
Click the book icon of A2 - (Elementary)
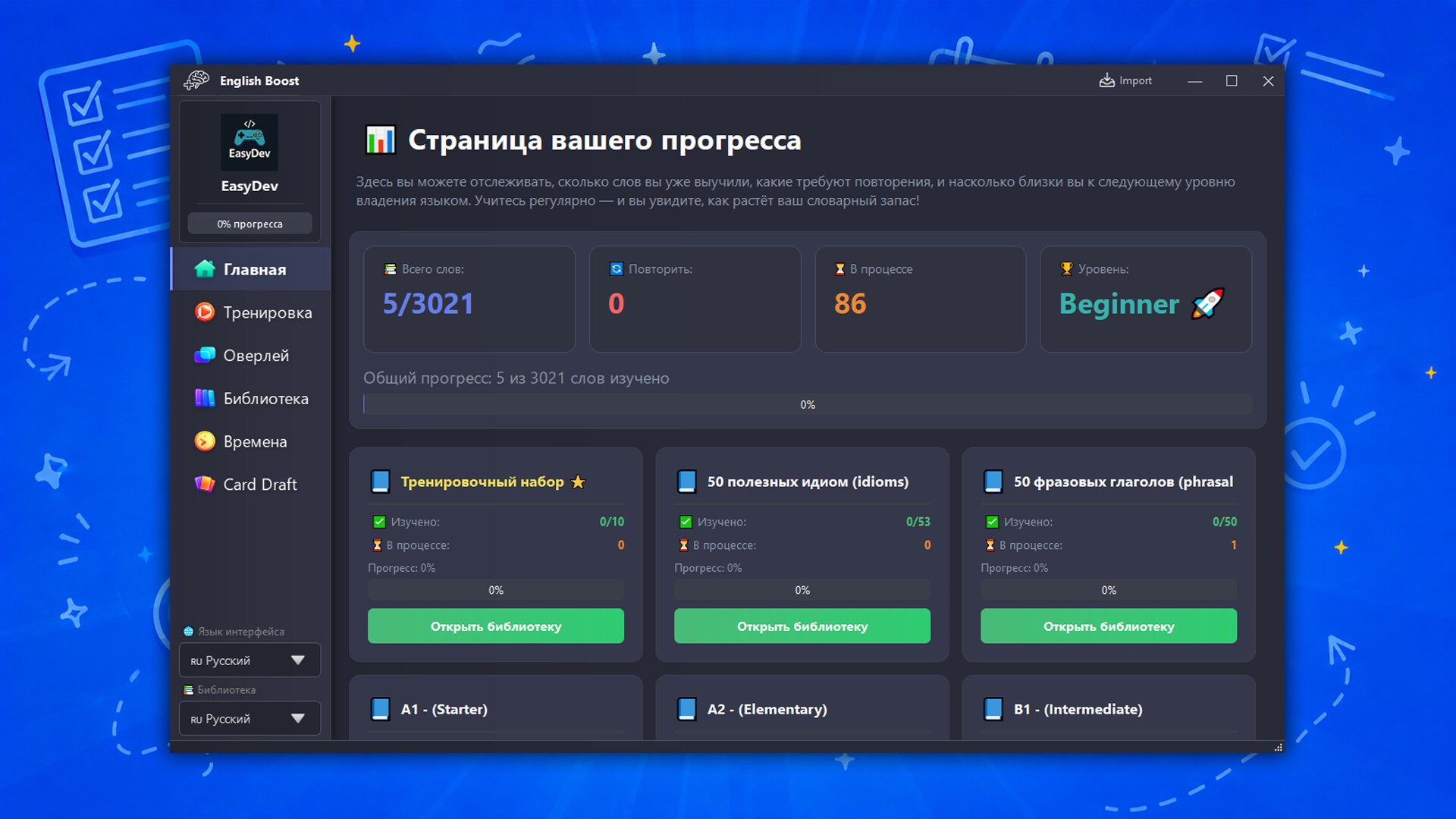[x=687, y=709]
